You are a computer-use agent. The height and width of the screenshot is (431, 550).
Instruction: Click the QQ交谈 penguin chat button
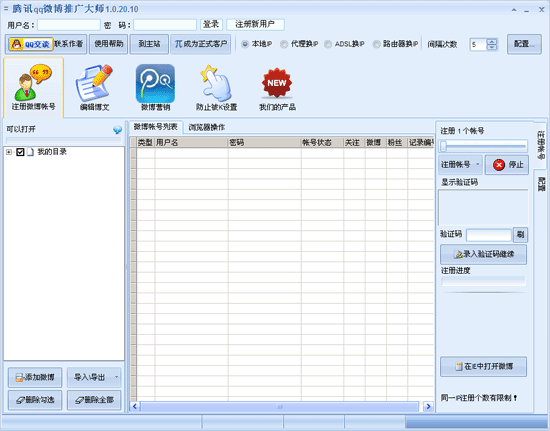(31, 44)
